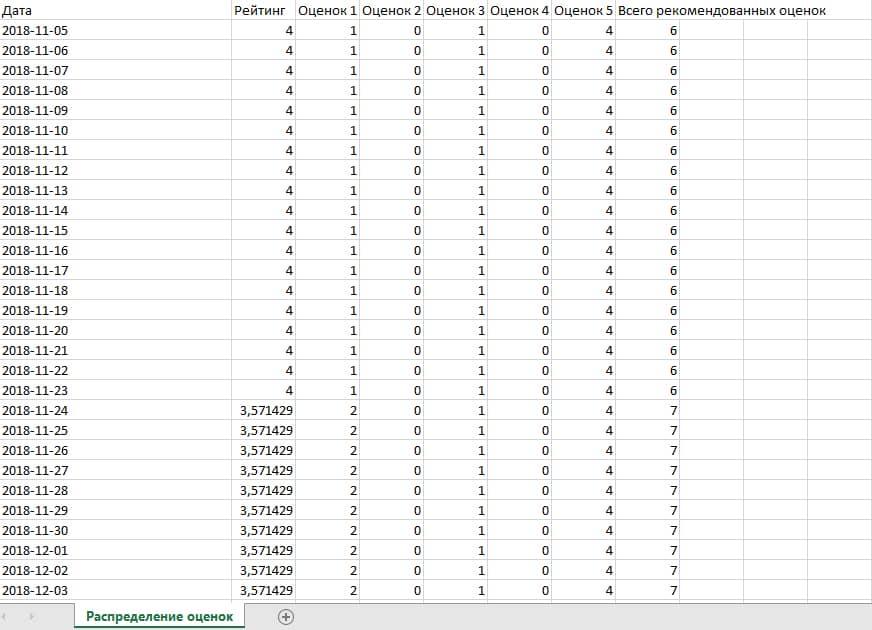Click the date cell 2018-11-20
872x630 pixels.
click(116, 331)
